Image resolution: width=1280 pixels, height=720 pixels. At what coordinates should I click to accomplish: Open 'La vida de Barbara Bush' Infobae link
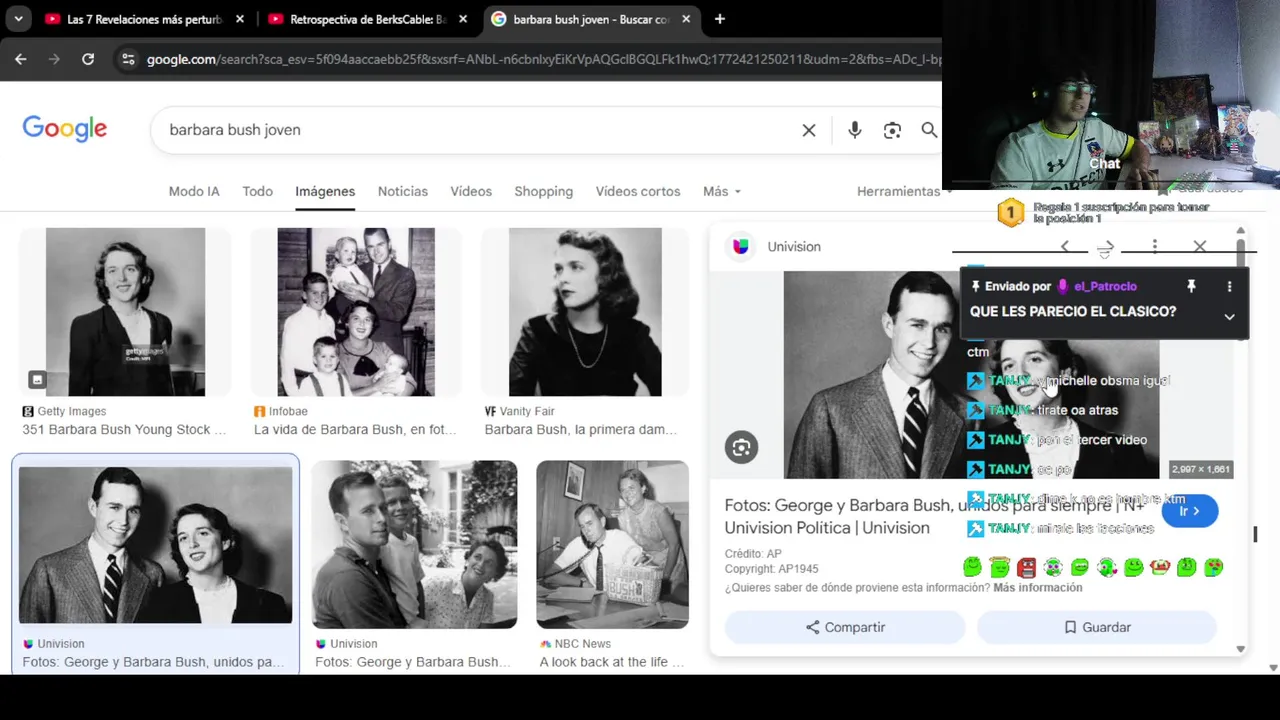(355, 429)
